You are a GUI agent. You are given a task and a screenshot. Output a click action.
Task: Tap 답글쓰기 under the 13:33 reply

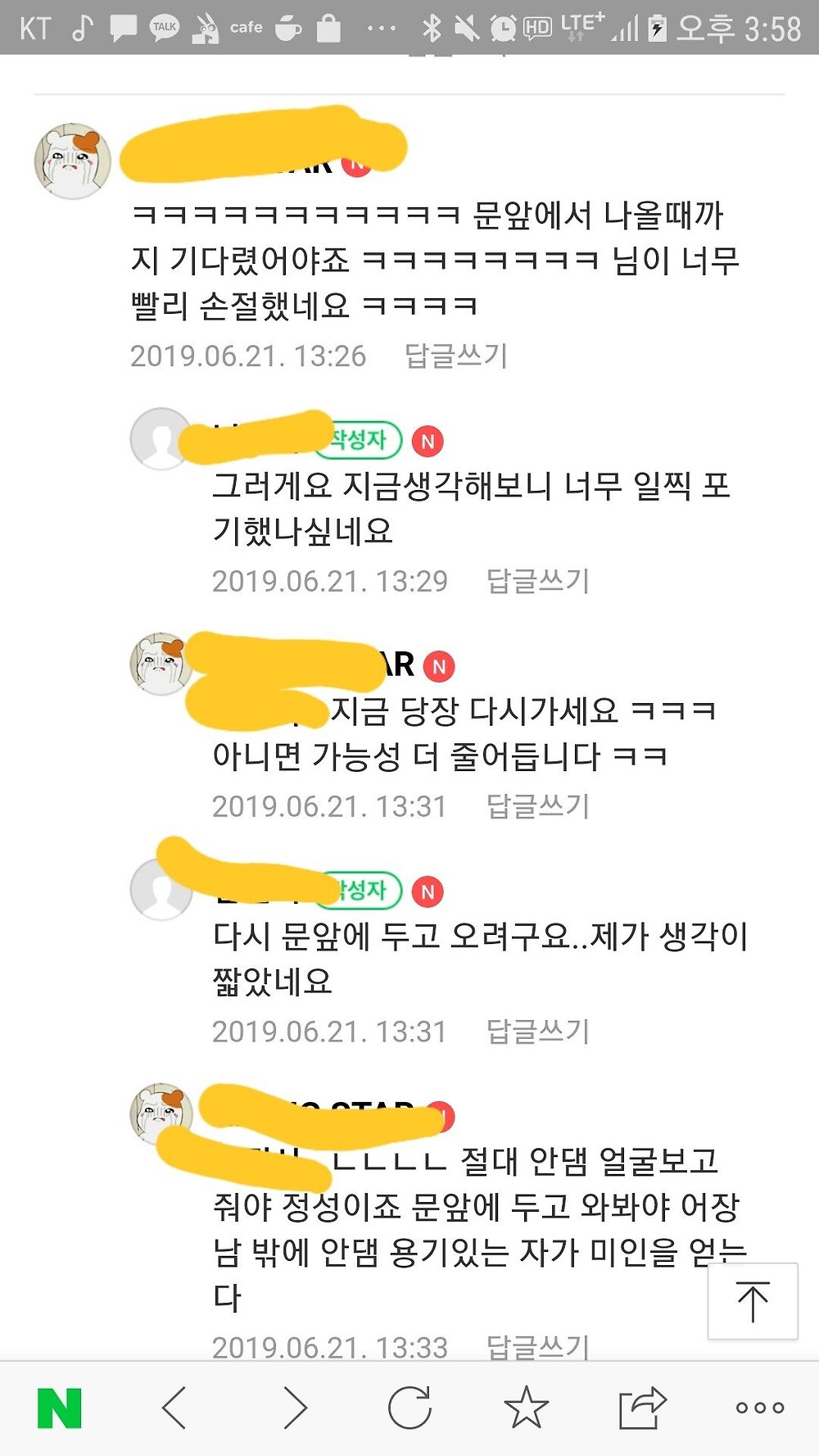pos(538,1346)
